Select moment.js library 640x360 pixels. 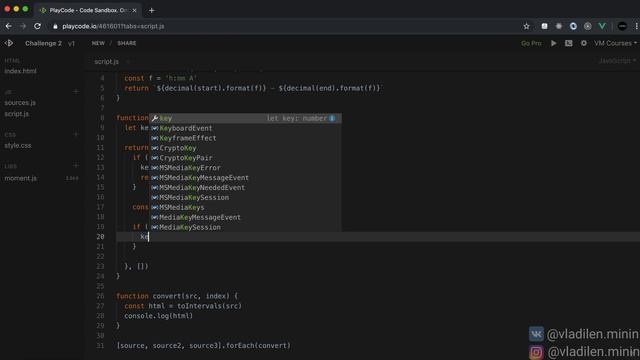(x=21, y=178)
